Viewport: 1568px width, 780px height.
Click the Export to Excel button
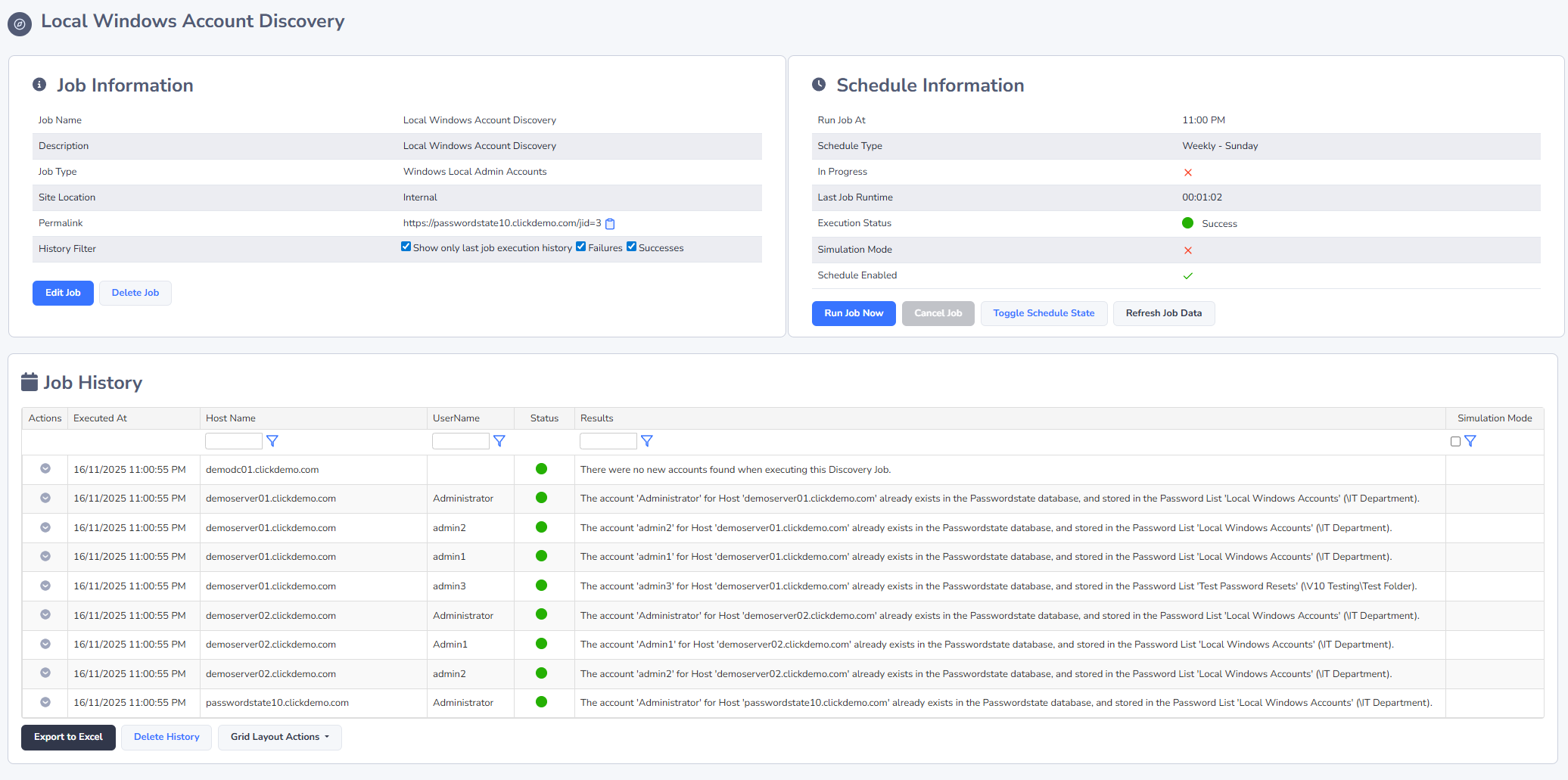[x=68, y=737]
